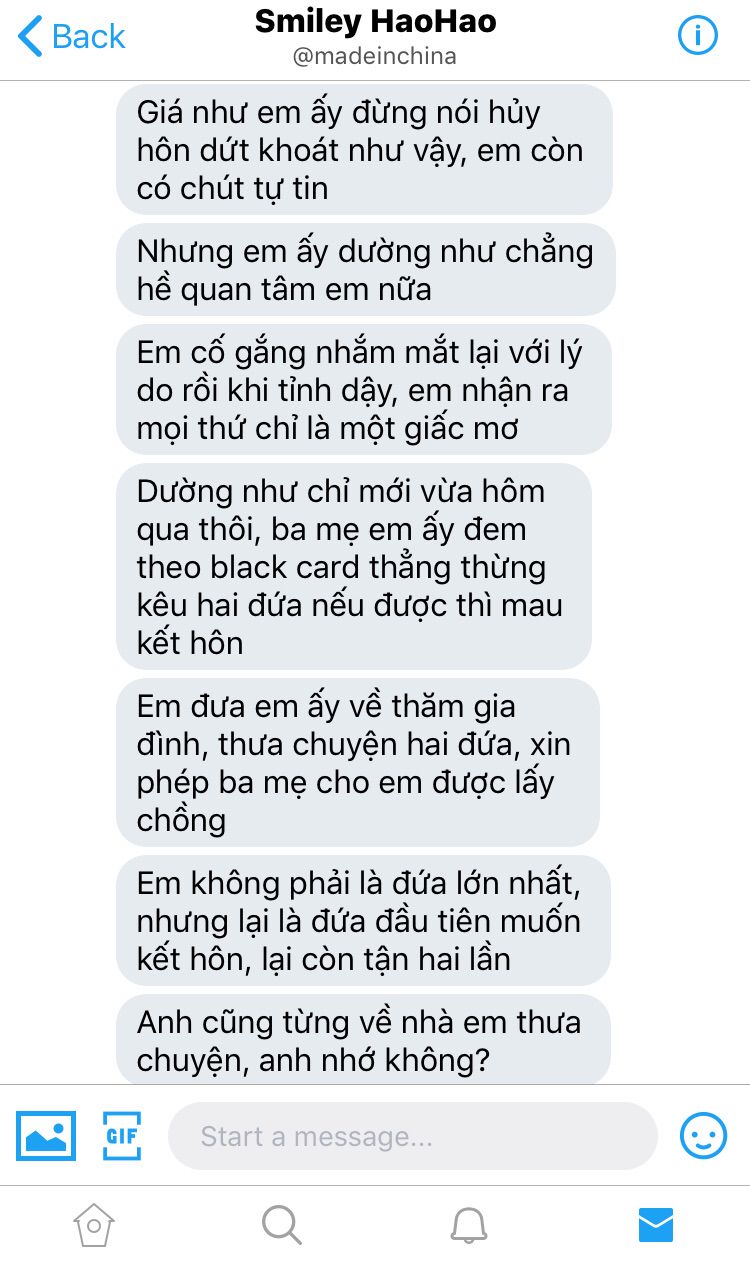Open the emoji smiley picker
The height and width of the screenshot is (1286, 750).
703,1136
